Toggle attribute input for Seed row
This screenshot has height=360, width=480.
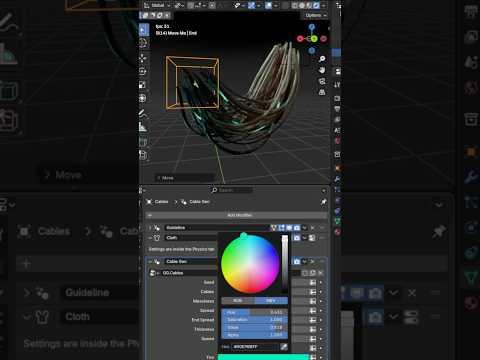pos(313,283)
